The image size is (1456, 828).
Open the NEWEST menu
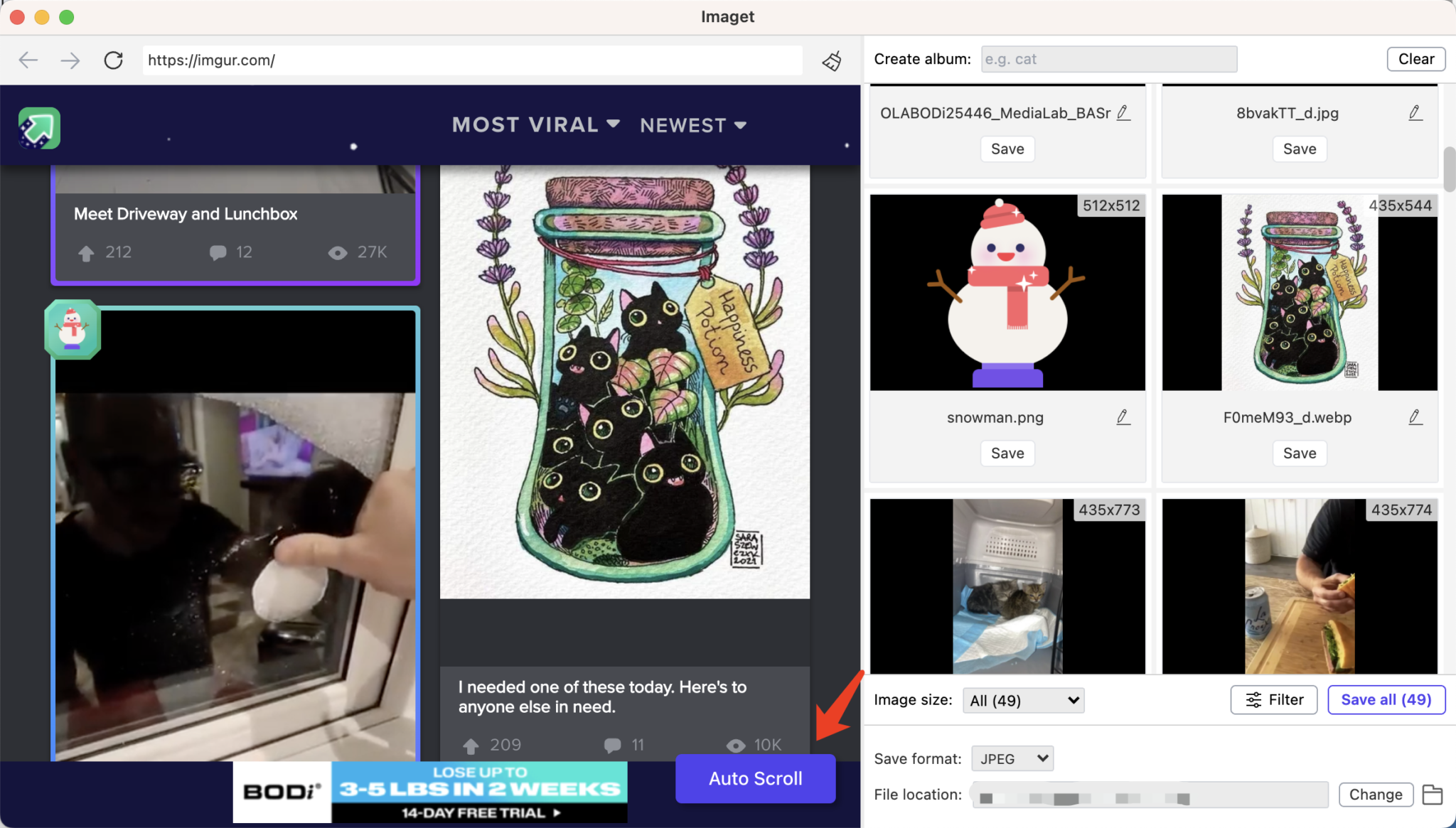692,124
